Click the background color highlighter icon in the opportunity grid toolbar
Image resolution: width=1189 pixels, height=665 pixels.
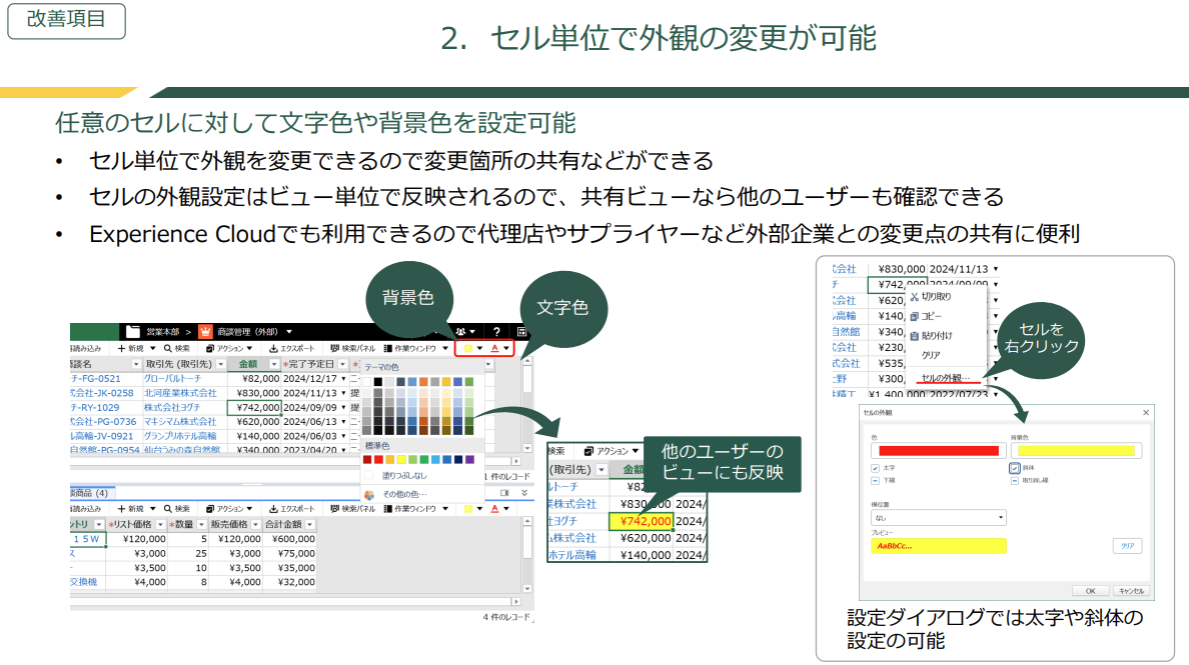(x=469, y=348)
